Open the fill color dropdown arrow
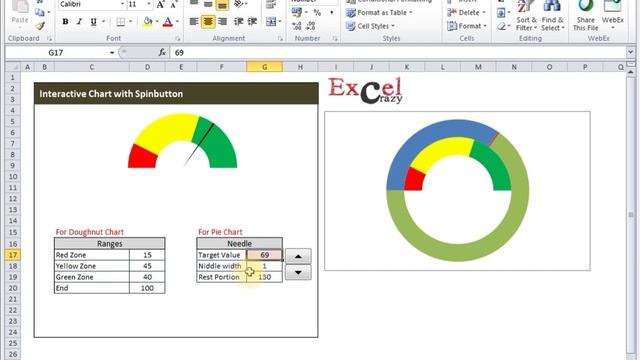Screen dimensions: 640x360 [157, 22]
